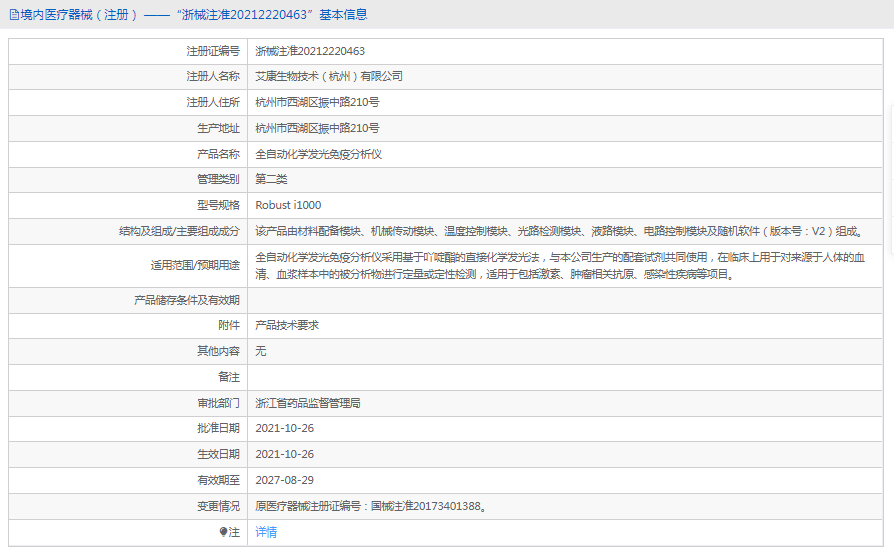Click the 注册人名称 label
Viewport: 894px width, 555px height.
(x=213, y=76)
